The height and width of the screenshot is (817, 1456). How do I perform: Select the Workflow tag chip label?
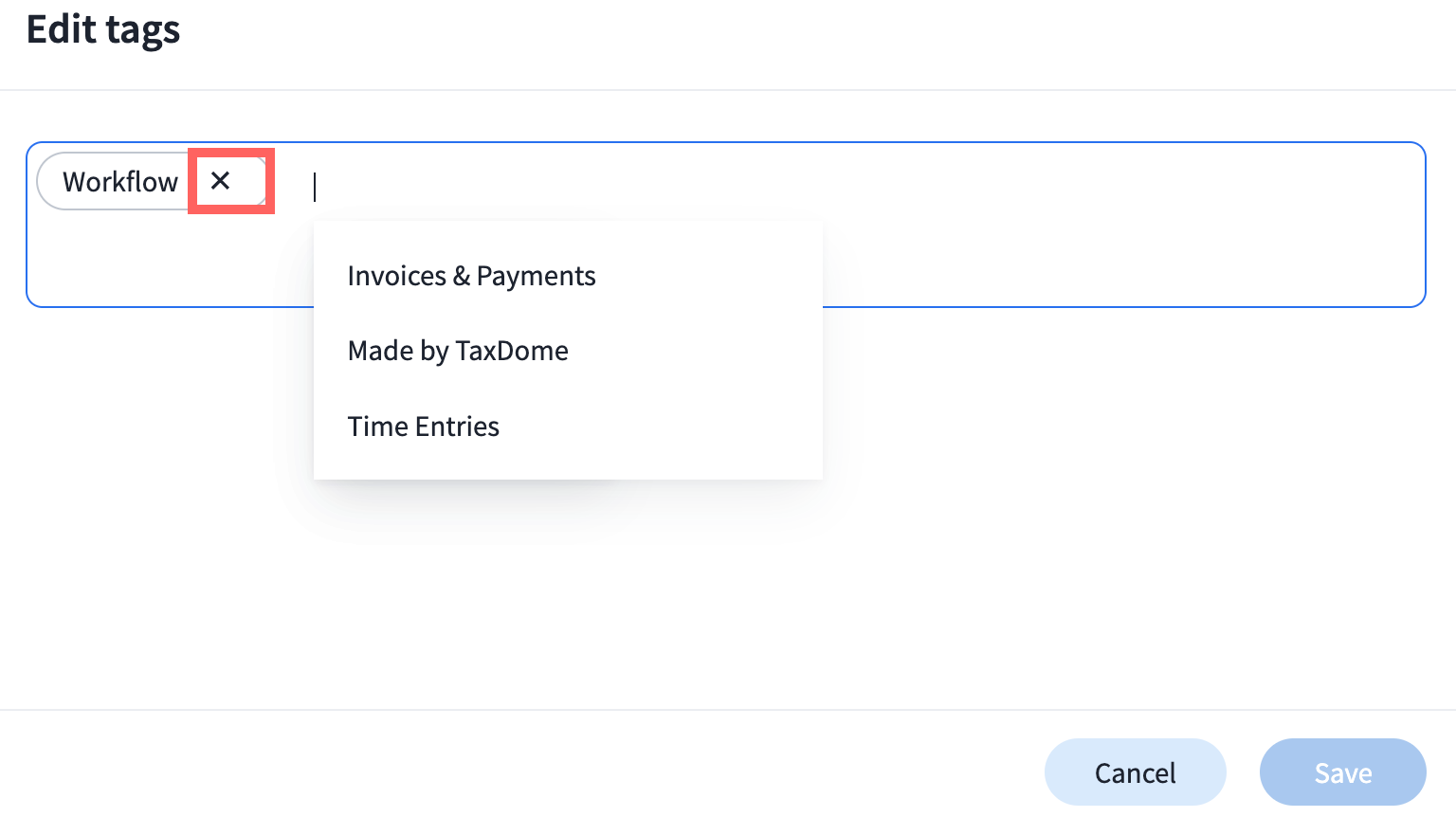(119, 181)
